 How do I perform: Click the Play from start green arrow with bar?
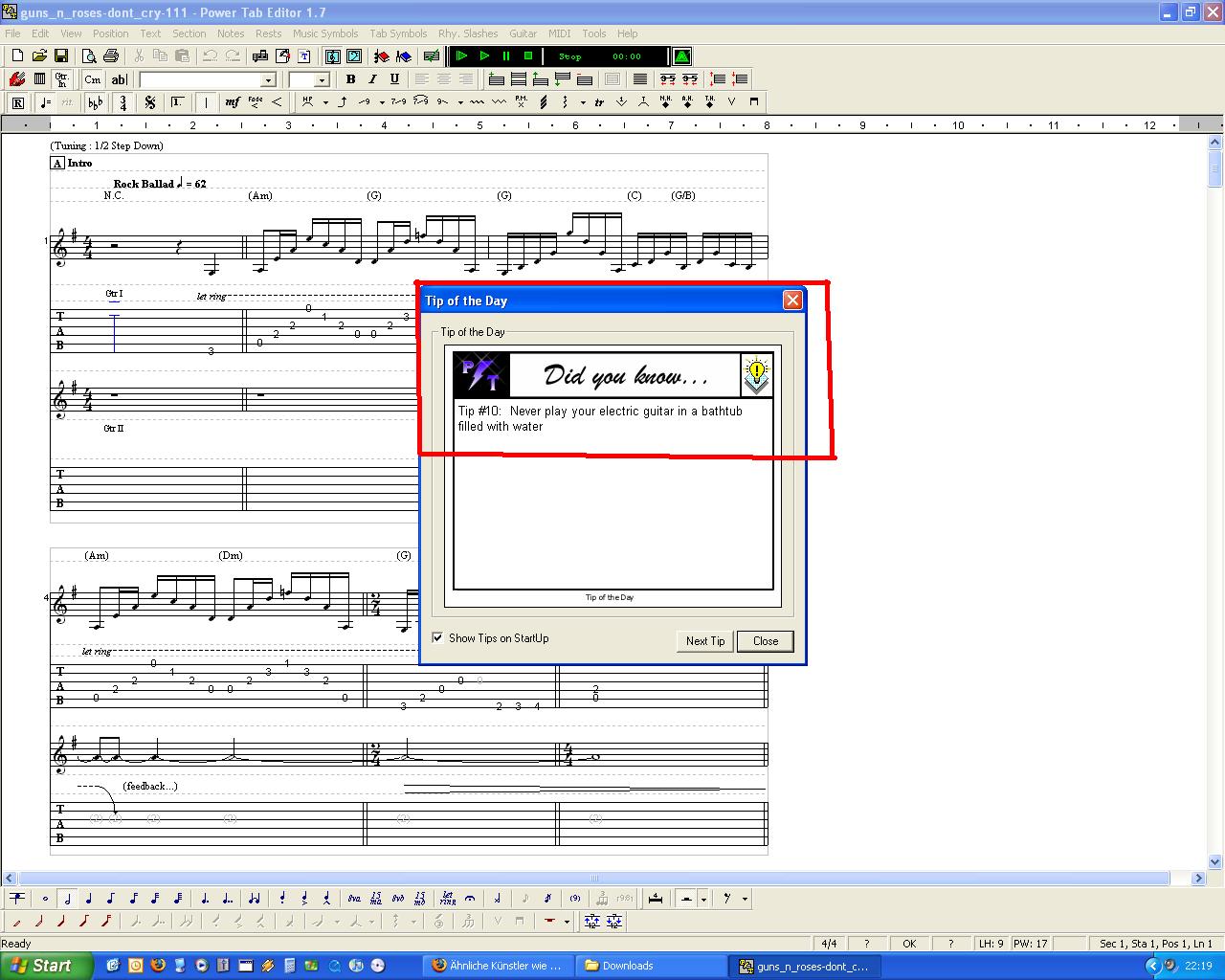coord(461,56)
